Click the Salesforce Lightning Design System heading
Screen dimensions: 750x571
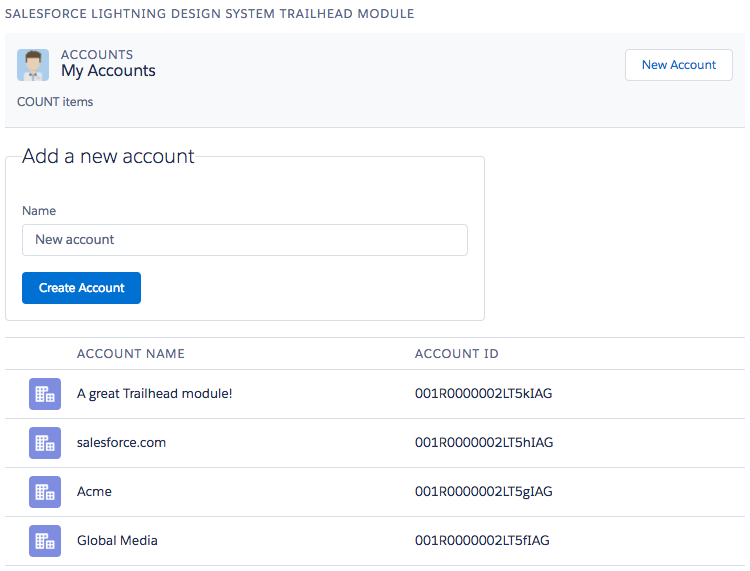(210, 13)
